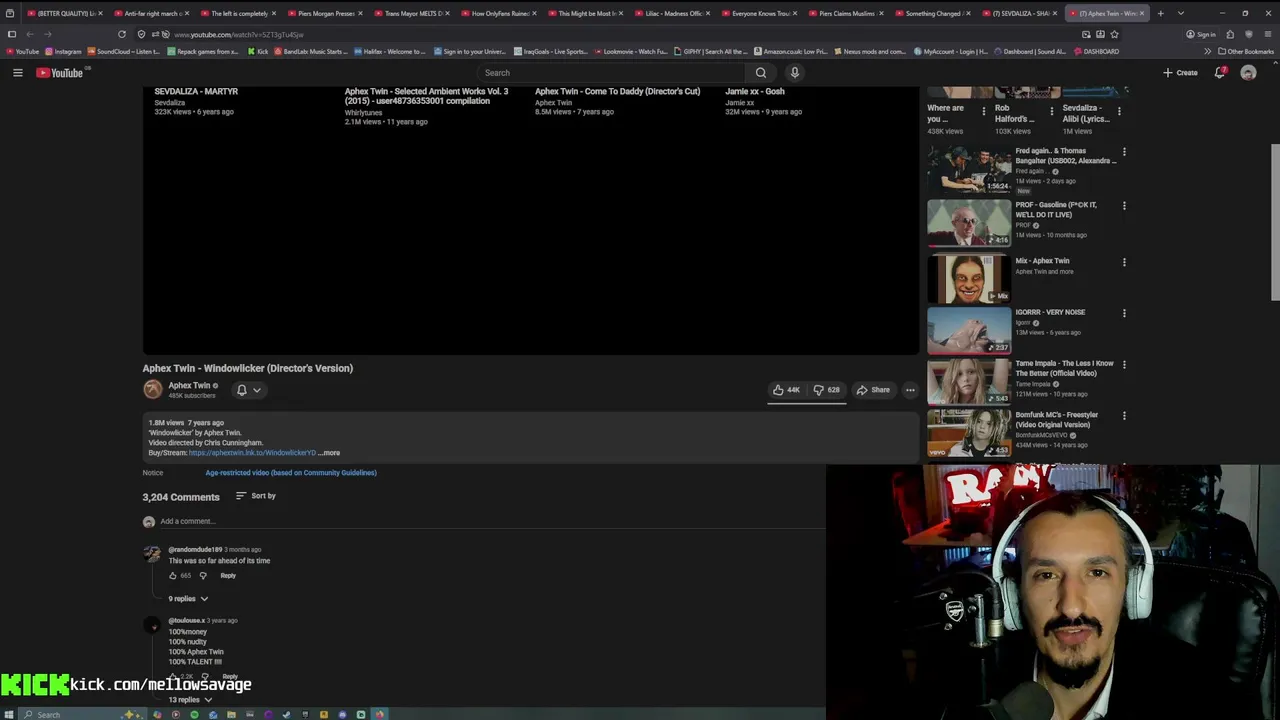The image size is (1280, 720).
Task: Open the Kick bookmark
Action: pos(258,51)
